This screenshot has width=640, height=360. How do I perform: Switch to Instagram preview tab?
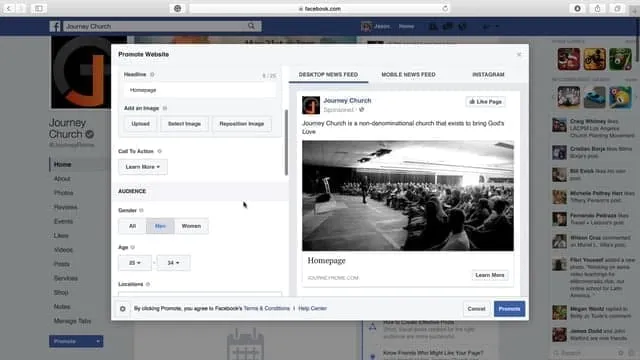[x=488, y=75]
